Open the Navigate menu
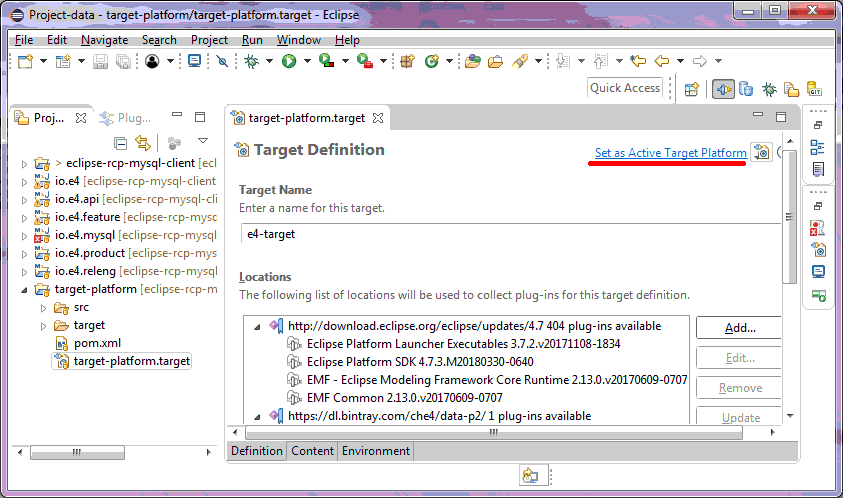The image size is (843, 498). pos(104,40)
